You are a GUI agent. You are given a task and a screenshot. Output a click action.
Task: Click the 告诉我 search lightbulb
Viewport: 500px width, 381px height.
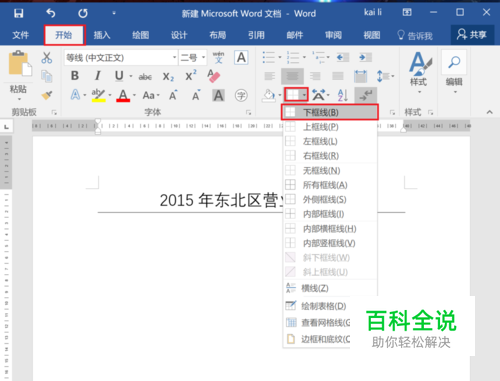pos(415,35)
